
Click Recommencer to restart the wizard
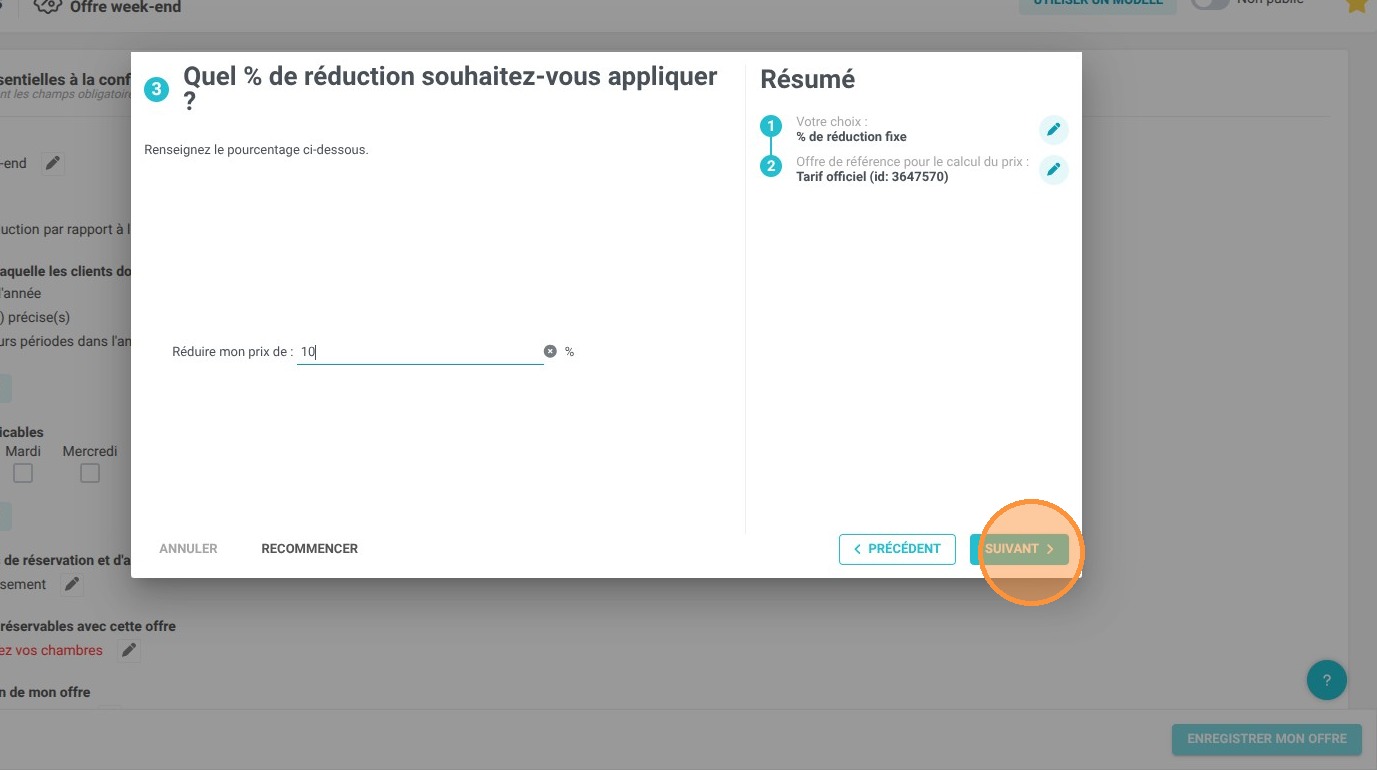309,548
